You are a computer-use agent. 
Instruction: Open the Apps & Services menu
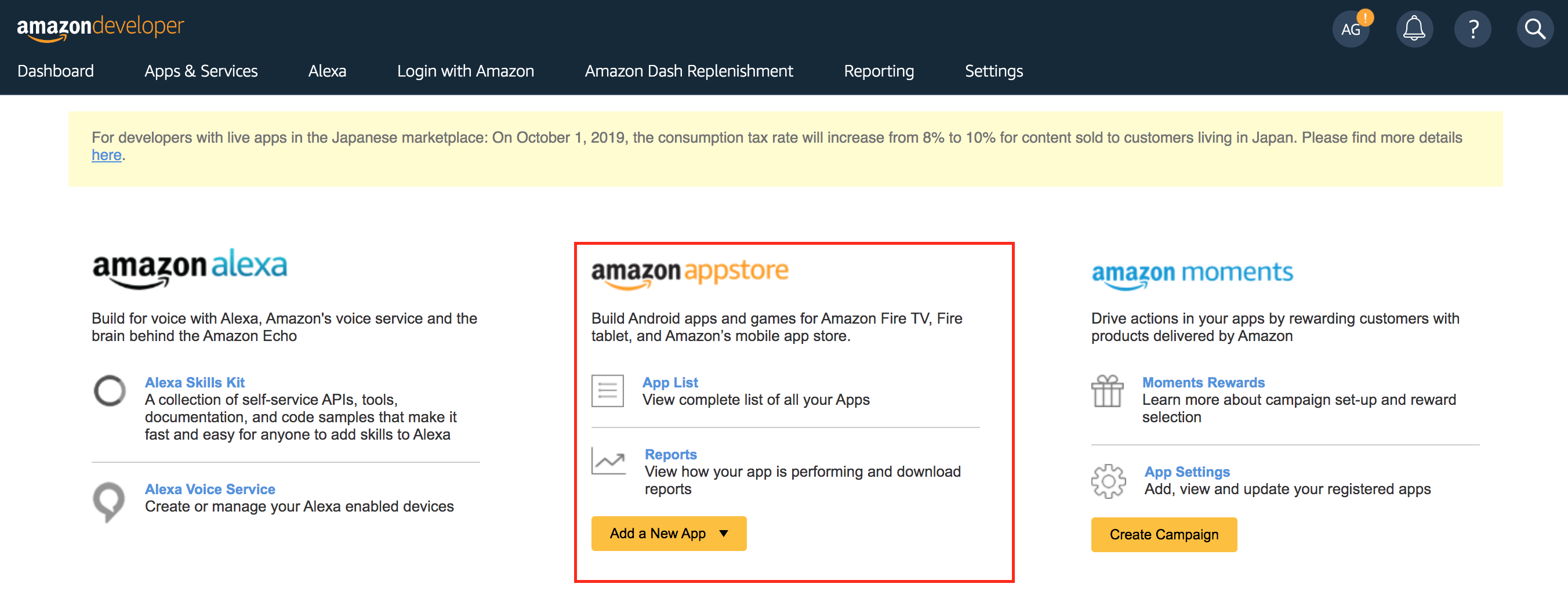coord(201,71)
